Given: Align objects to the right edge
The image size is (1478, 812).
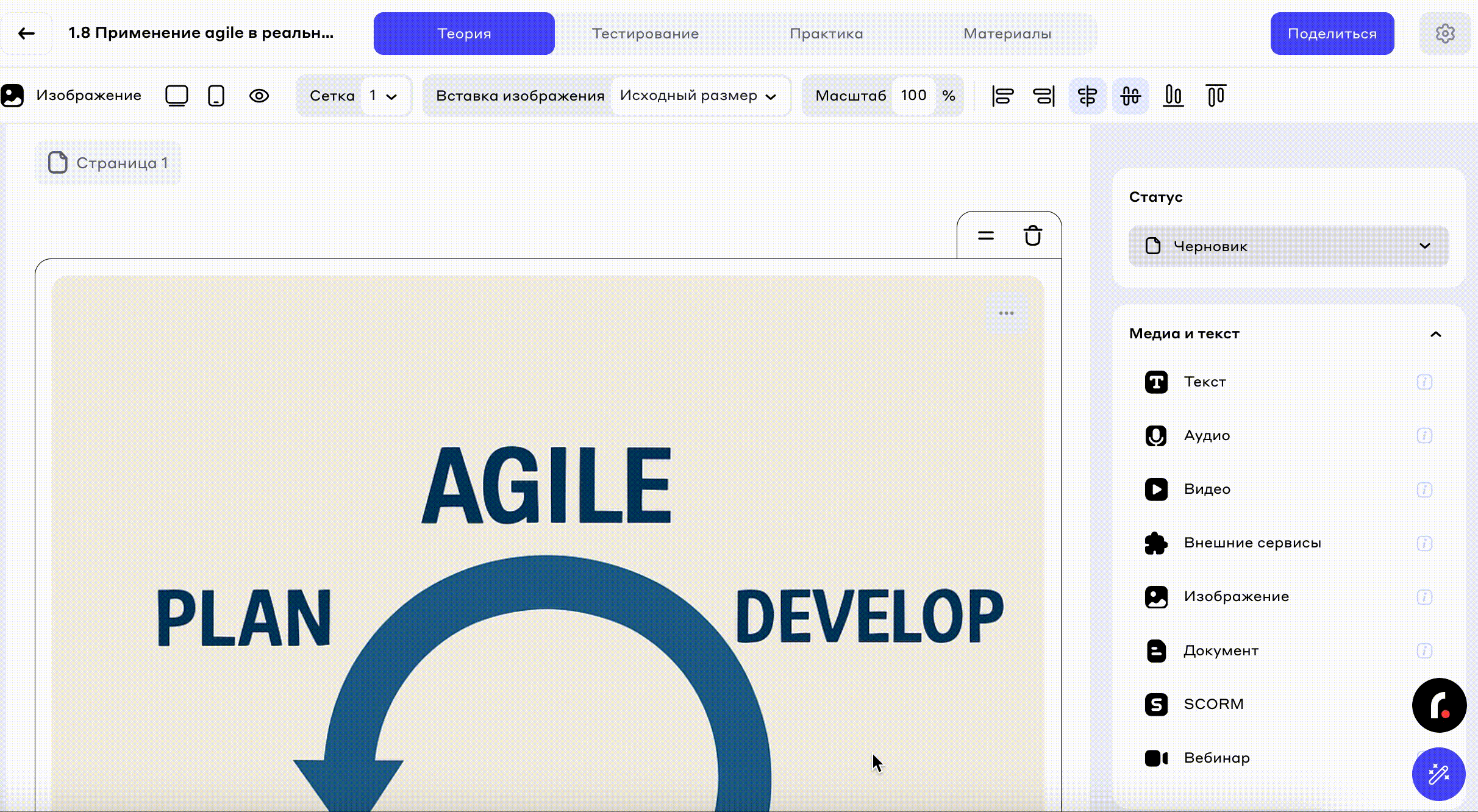Looking at the screenshot, I should click(1044, 96).
